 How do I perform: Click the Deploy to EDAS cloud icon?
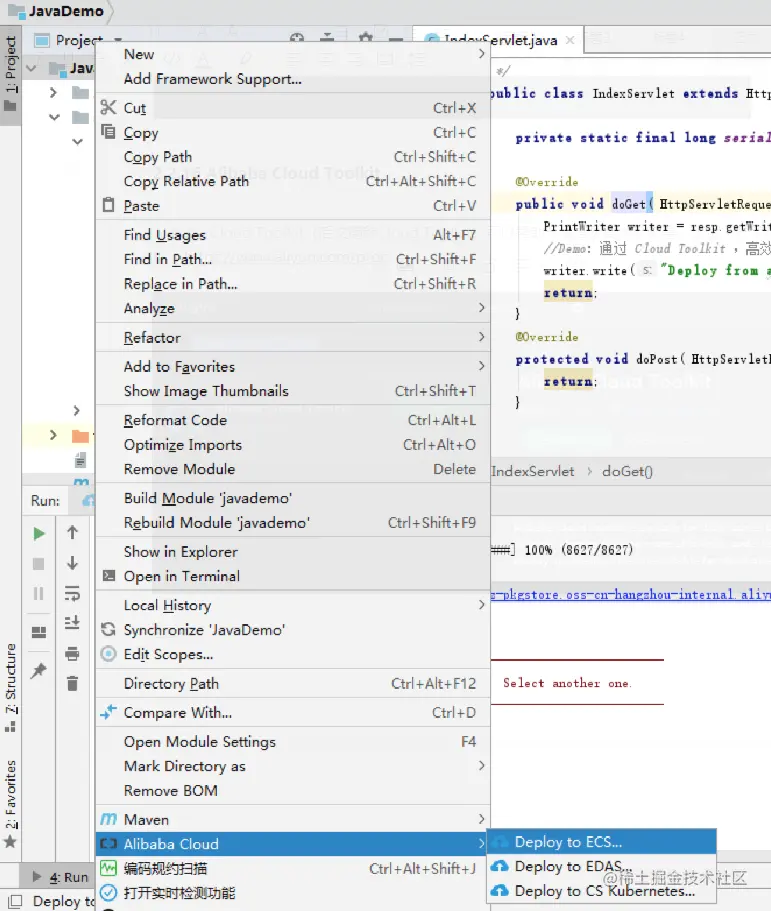[500, 866]
